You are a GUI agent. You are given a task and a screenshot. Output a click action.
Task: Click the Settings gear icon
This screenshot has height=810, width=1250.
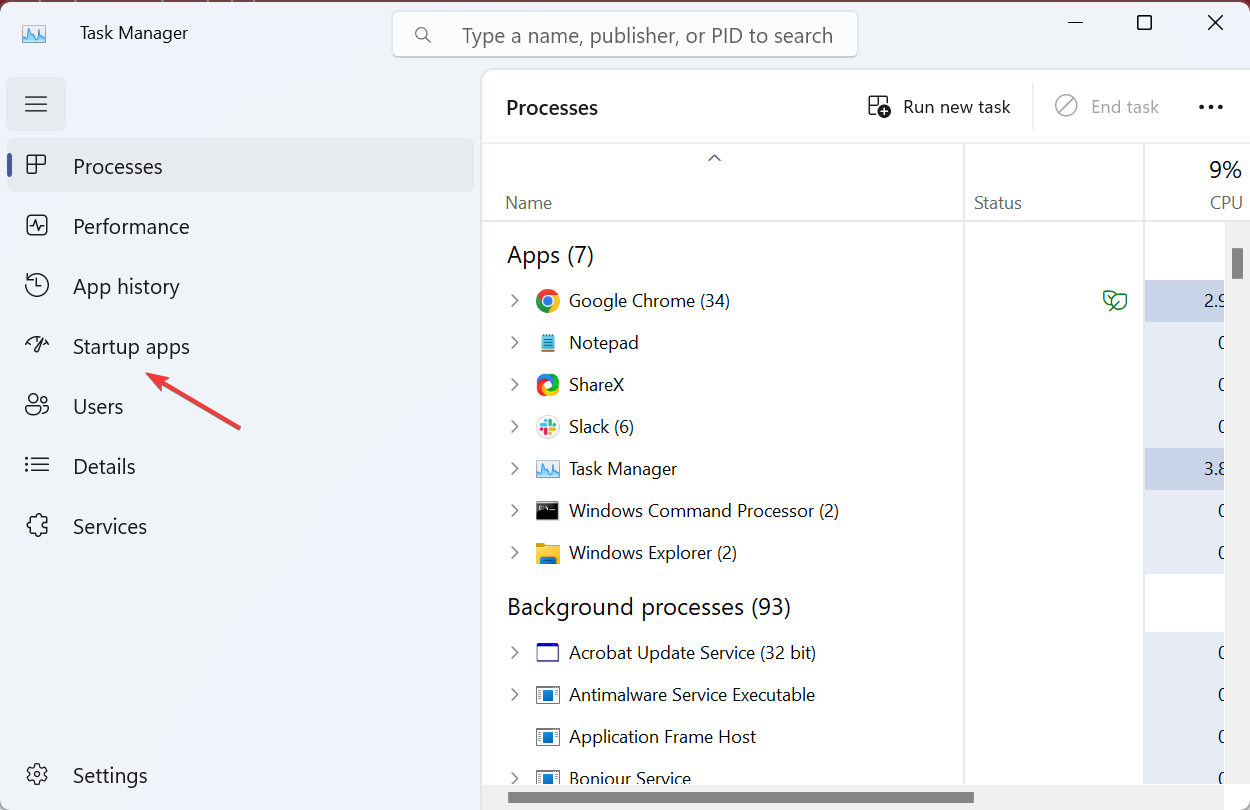pos(37,774)
